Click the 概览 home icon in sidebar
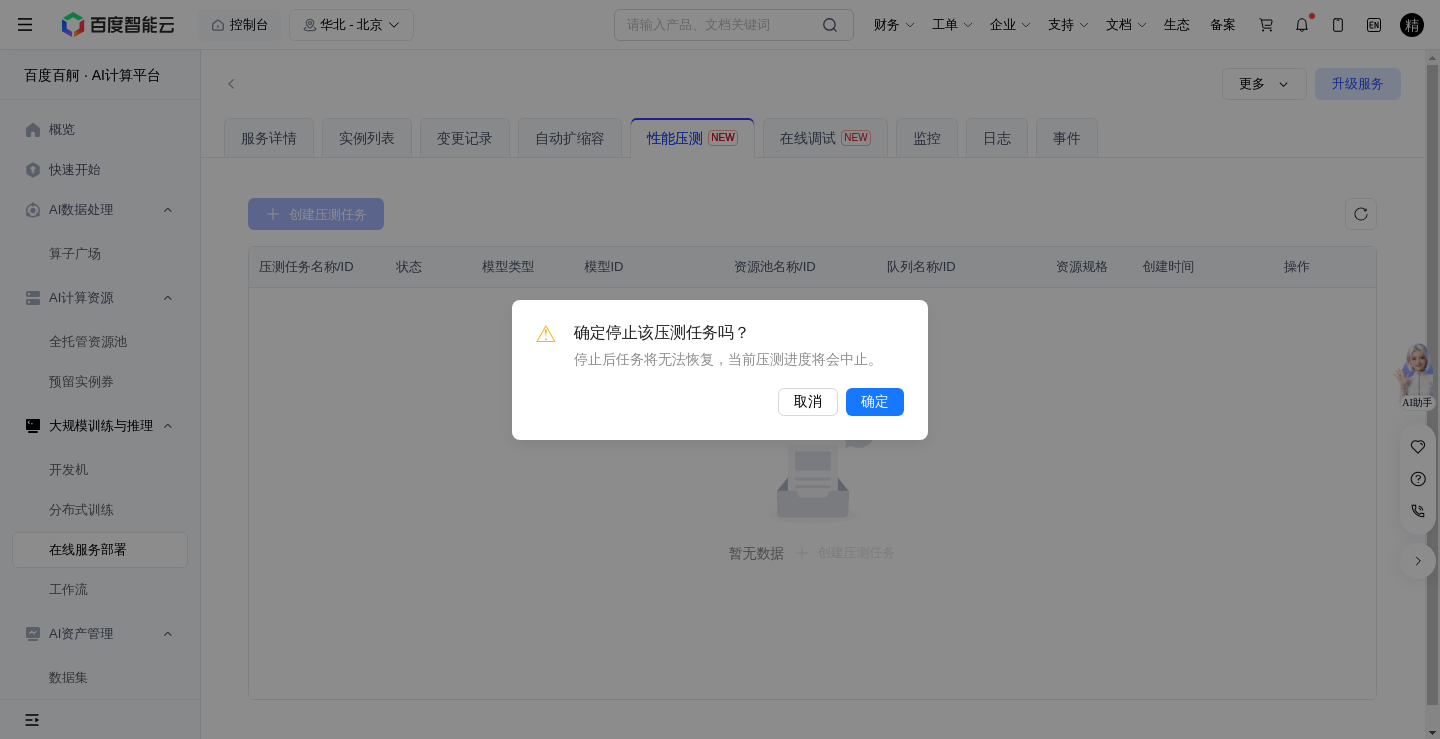The height and width of the screenshot is (739, 1440). tap(33, 130)
